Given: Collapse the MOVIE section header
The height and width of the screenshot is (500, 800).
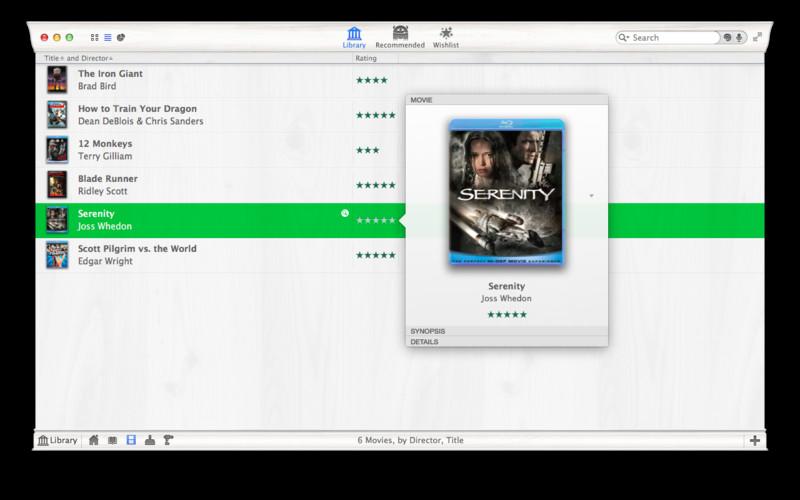Looking at the screenshot, I should [507, 100].
